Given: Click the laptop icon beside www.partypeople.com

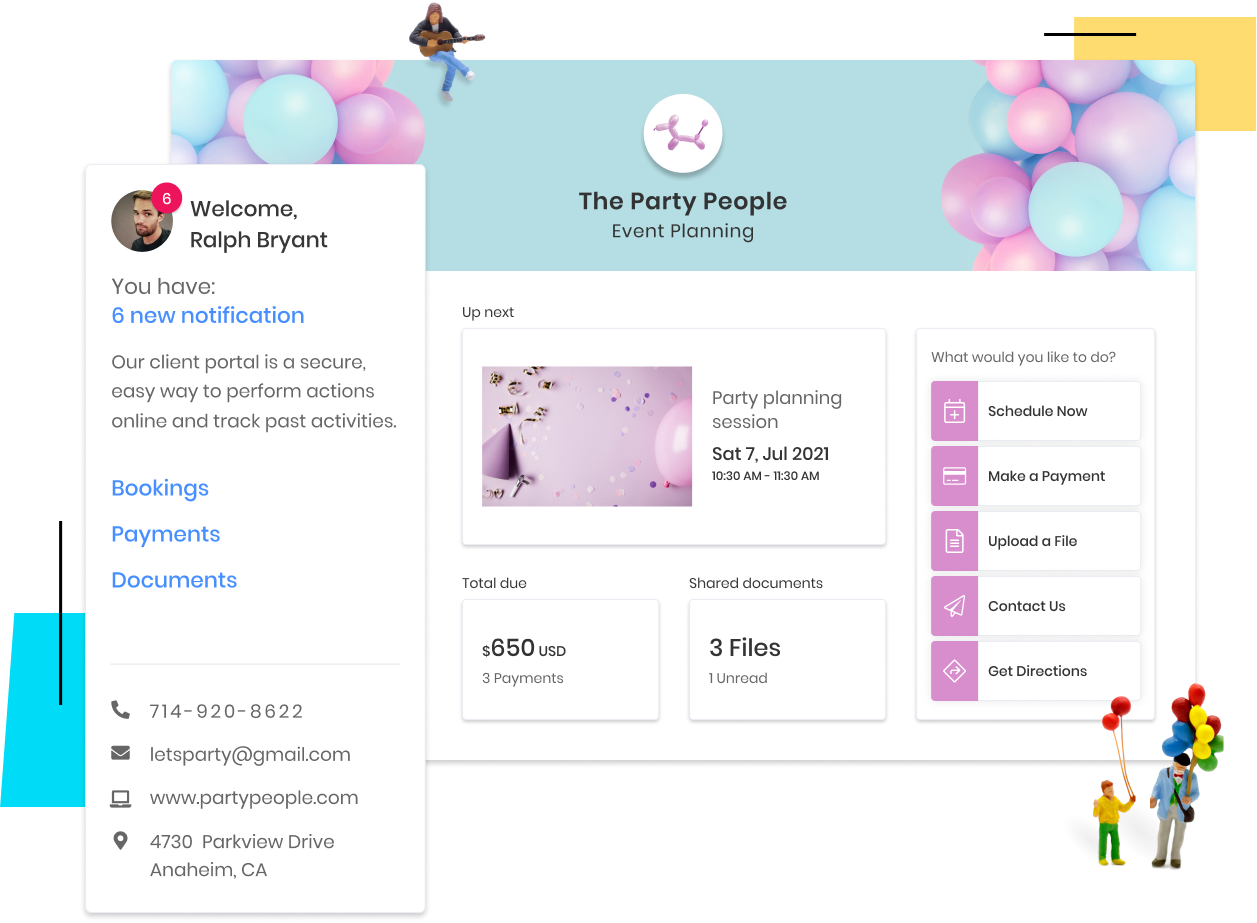Looking at the screenshot, I should [x=120, y=798].
